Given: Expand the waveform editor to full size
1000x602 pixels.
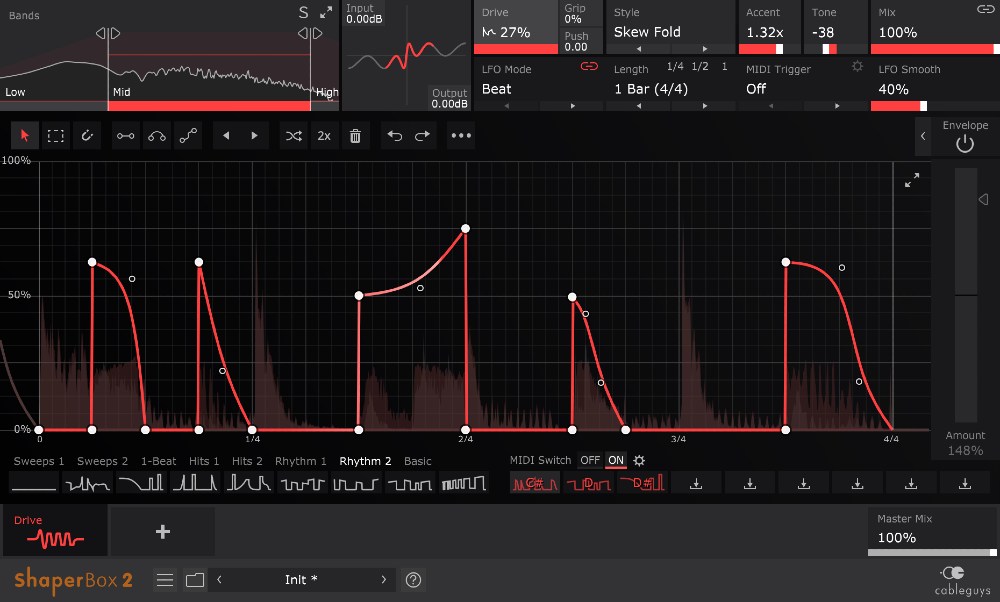Looking at the screenshot, I should [x=912, y=180].
